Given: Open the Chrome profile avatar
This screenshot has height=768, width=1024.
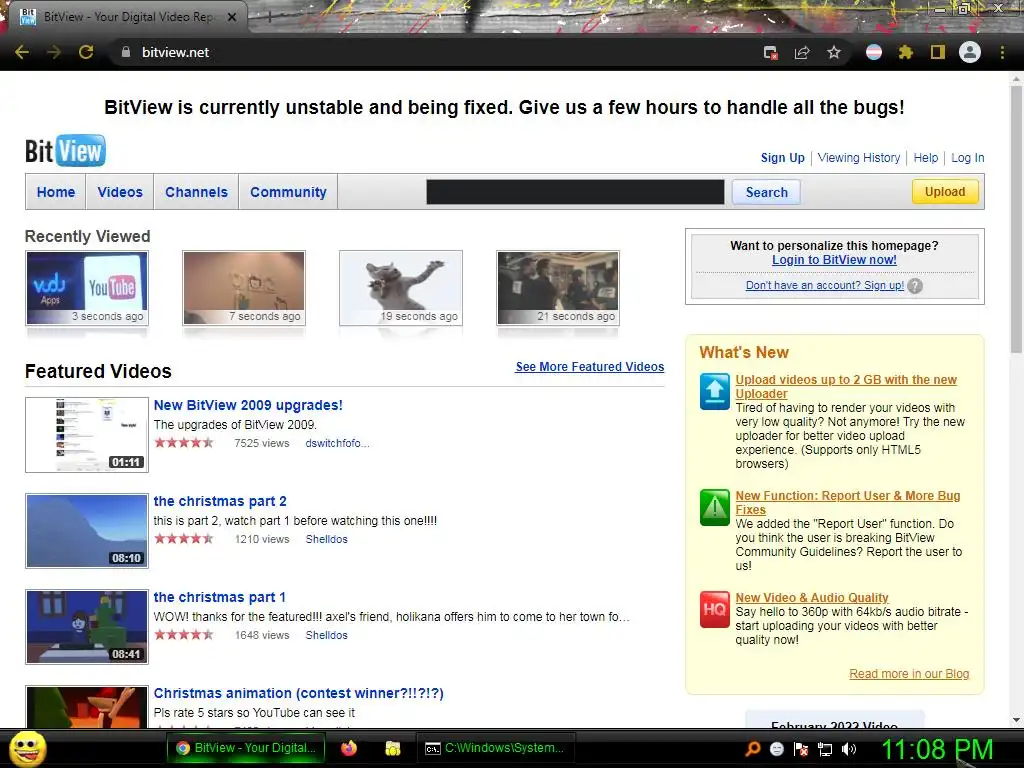Looking at the screenshot, I should click(970, 52).
